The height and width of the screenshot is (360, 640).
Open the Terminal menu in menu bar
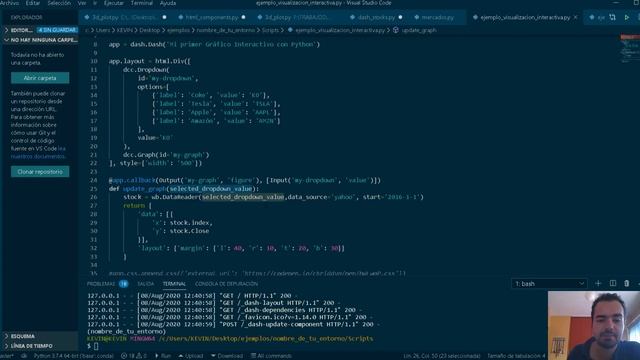point(142,3)
